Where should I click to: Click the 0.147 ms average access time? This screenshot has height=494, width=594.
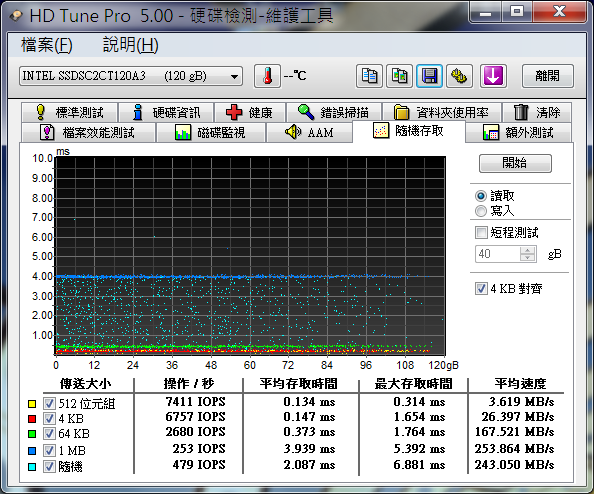click(310, 417)
